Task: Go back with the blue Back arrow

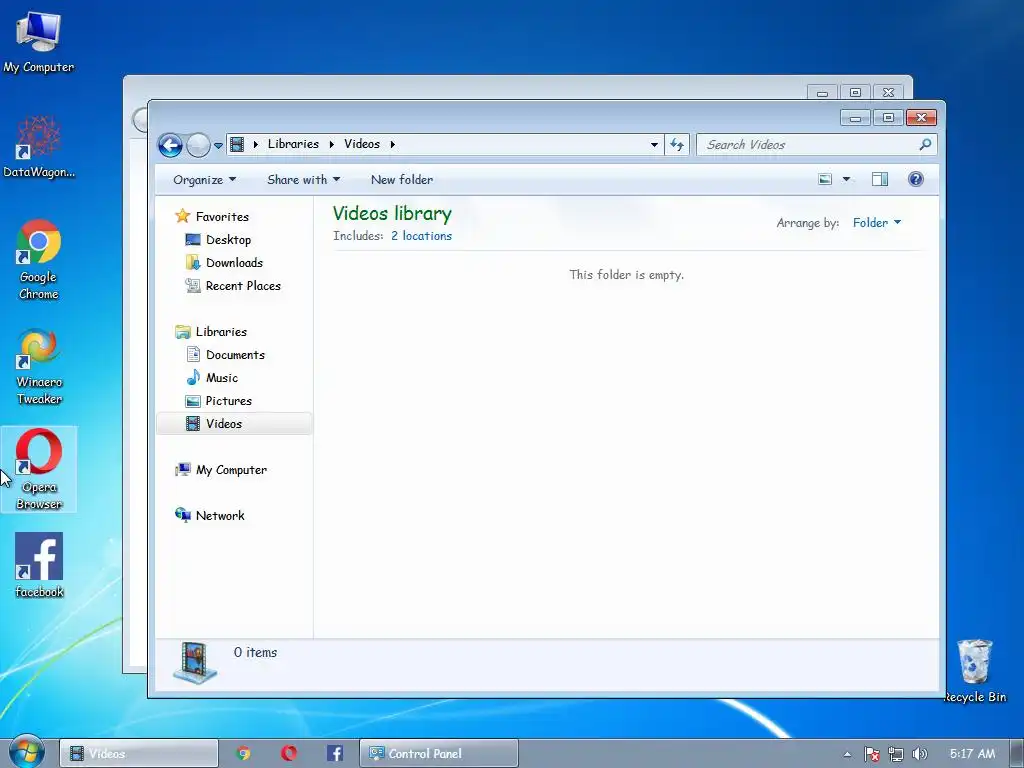Action: pyautogui.click(x=170, y=145)
